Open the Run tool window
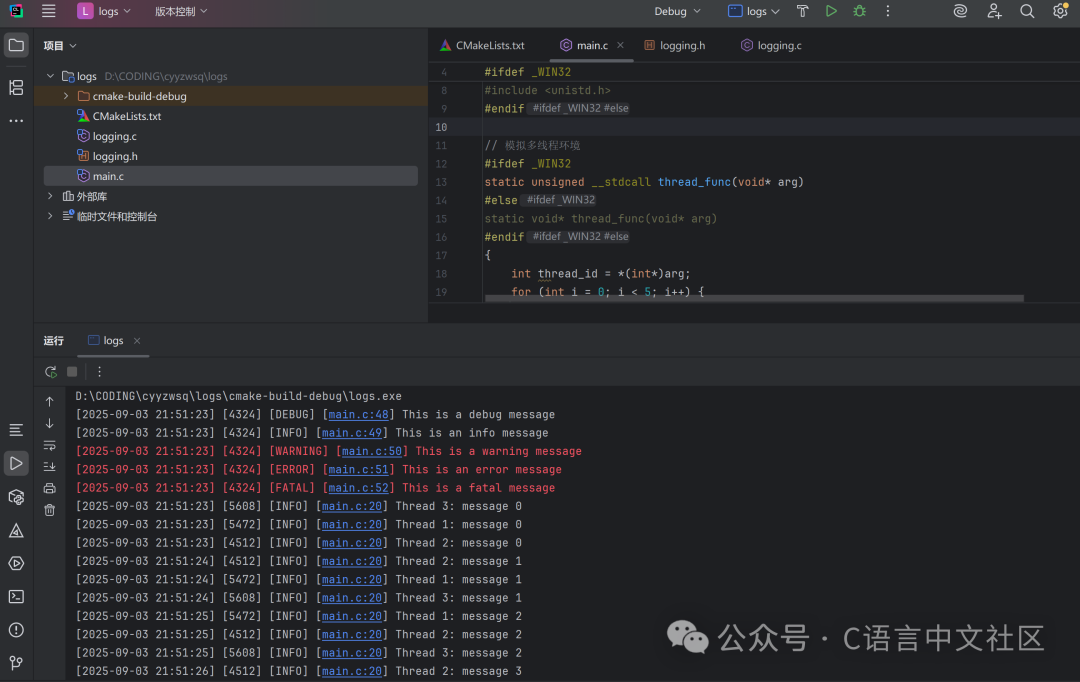Viewport: 1080px width, 682px height. 16,464
